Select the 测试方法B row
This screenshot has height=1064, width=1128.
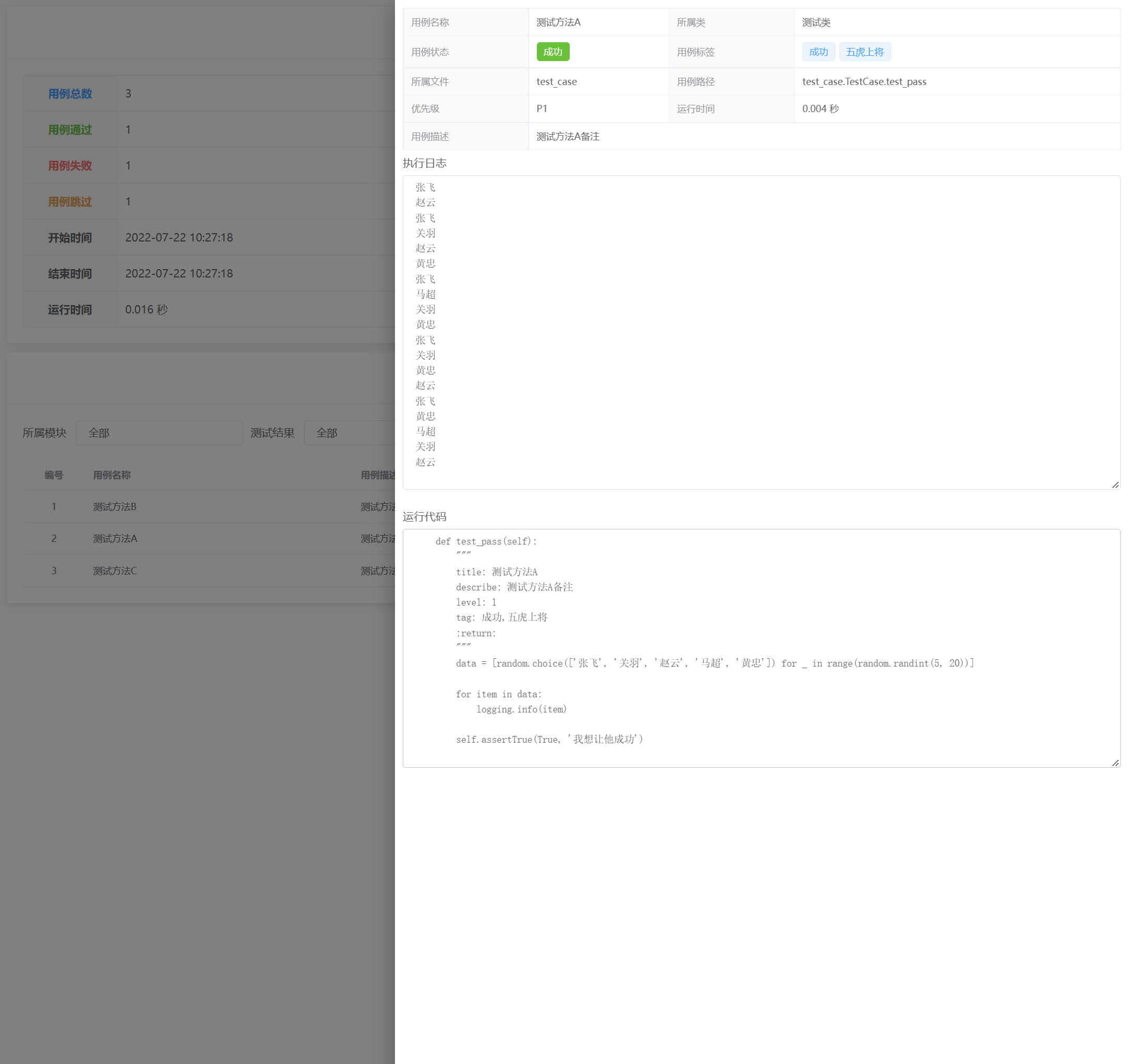click(115, 506)
